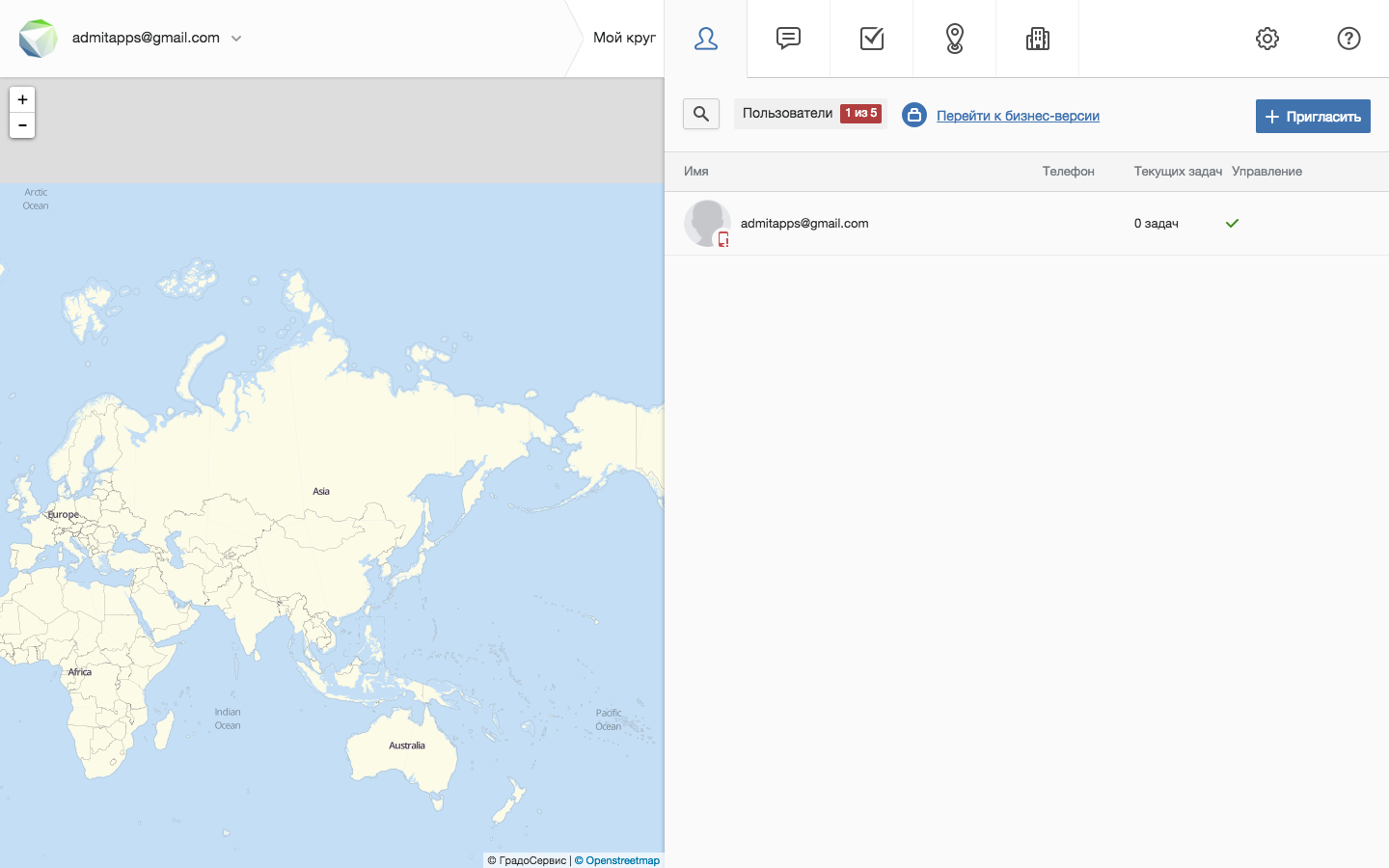The image size is (1389, 868).
Task: Click the green management checkmark
Action: [x=1232, y=223]
